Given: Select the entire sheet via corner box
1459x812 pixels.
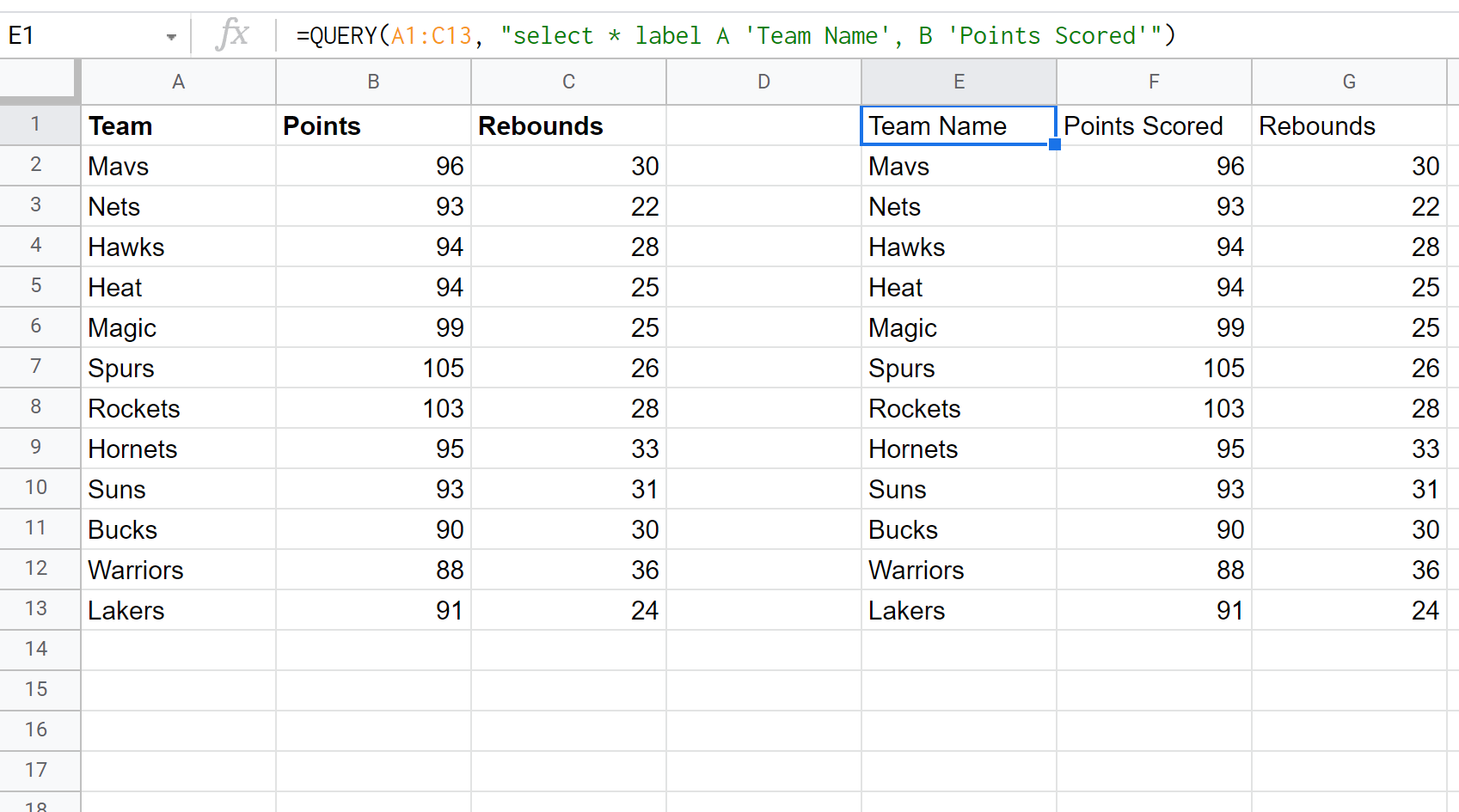Looking at the screenshot, I should click(x=40, y=82).
